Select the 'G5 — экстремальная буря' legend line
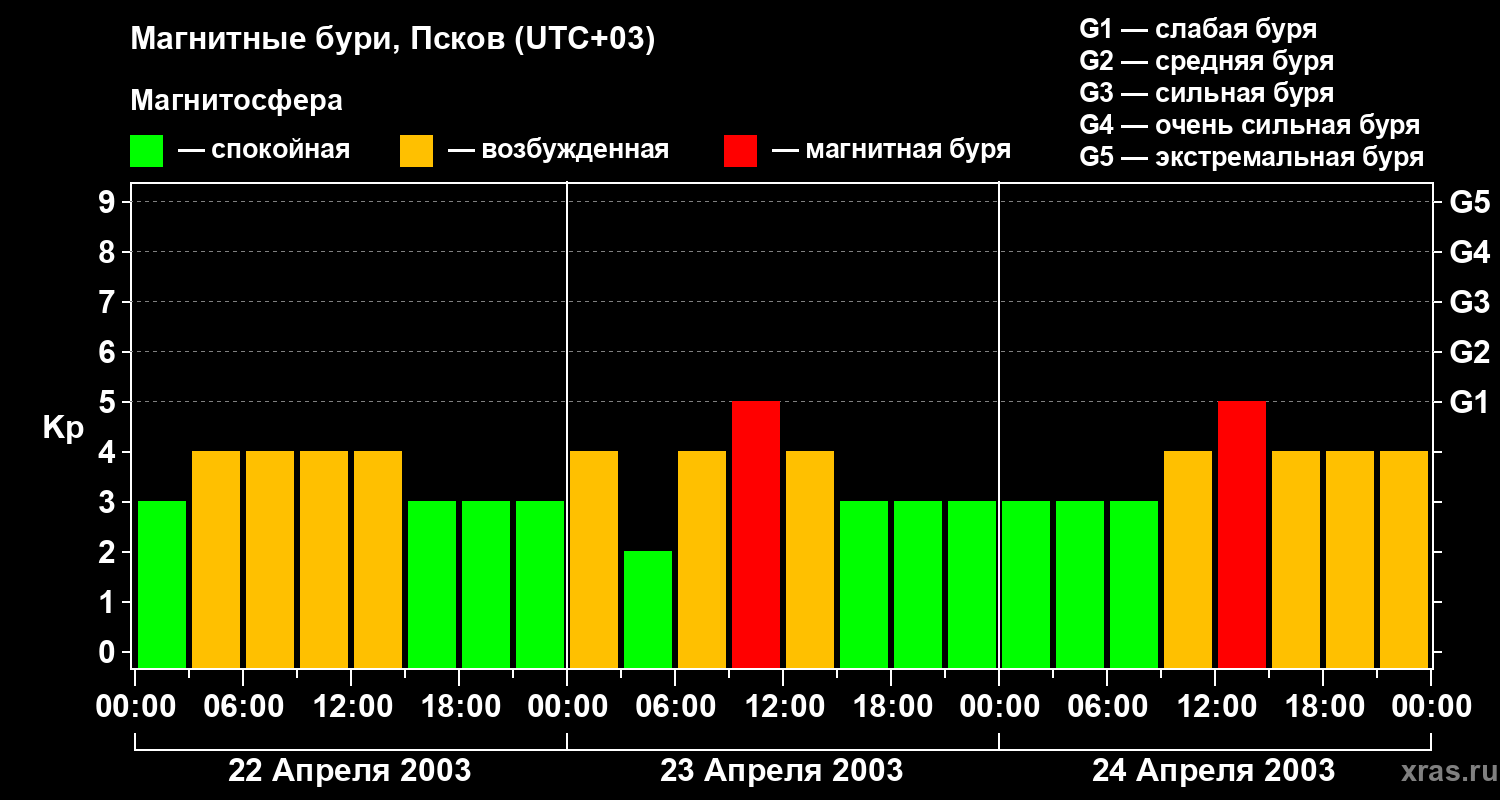The width and height of the screenshot is (1500, 800). tap(1252, 157)
